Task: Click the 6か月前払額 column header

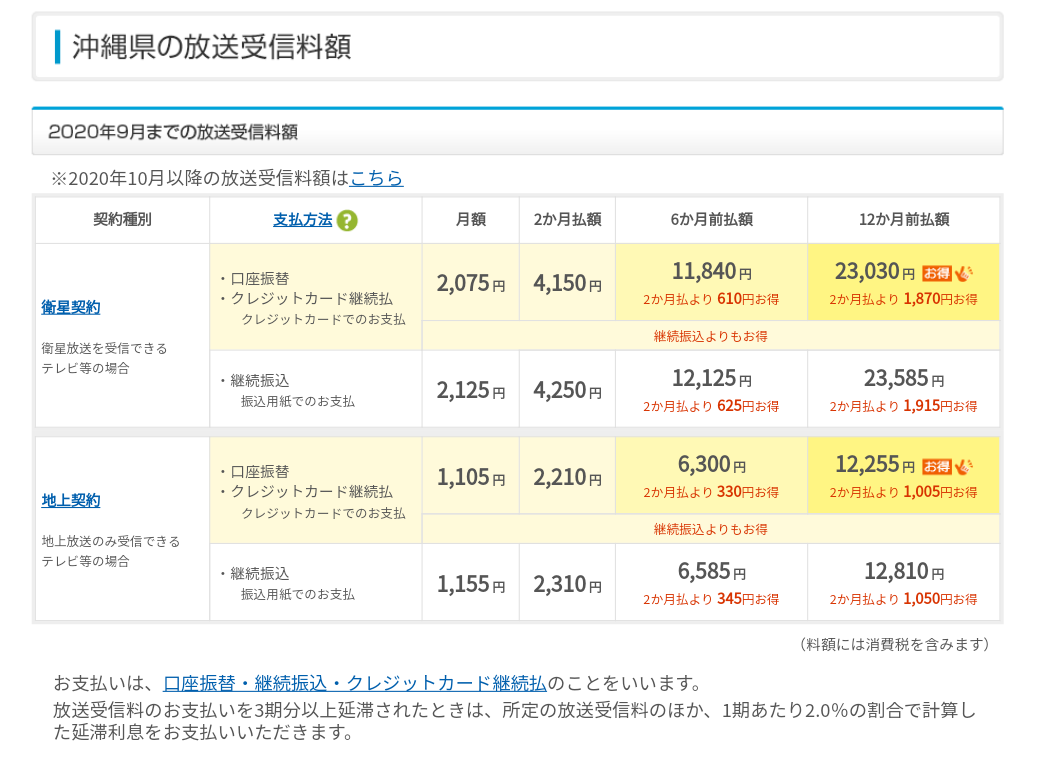Action: (x=711, y=220)
